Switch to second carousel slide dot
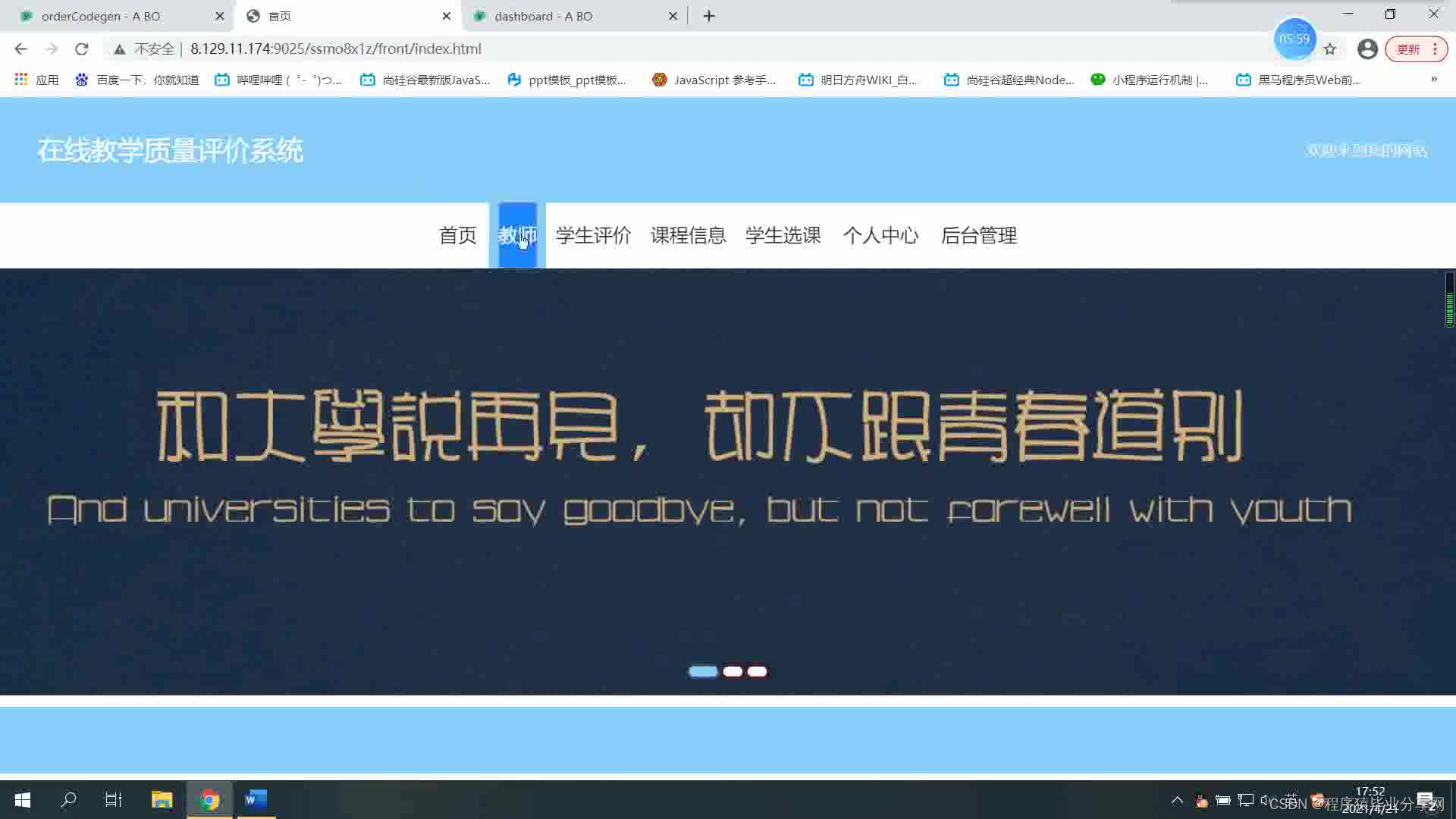Image resolution: width=1456 pixels, height=819 pixels. (733, 671)
